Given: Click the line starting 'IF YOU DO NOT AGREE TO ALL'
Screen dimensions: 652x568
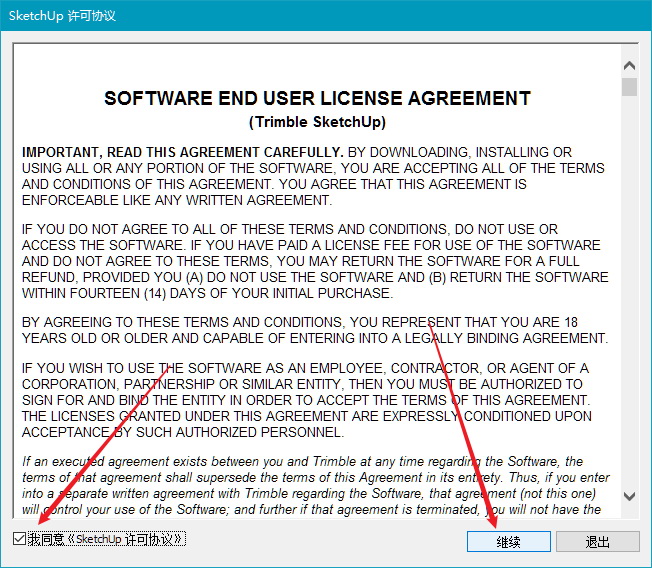Looking at the screenshot, I should pos(290,229).
